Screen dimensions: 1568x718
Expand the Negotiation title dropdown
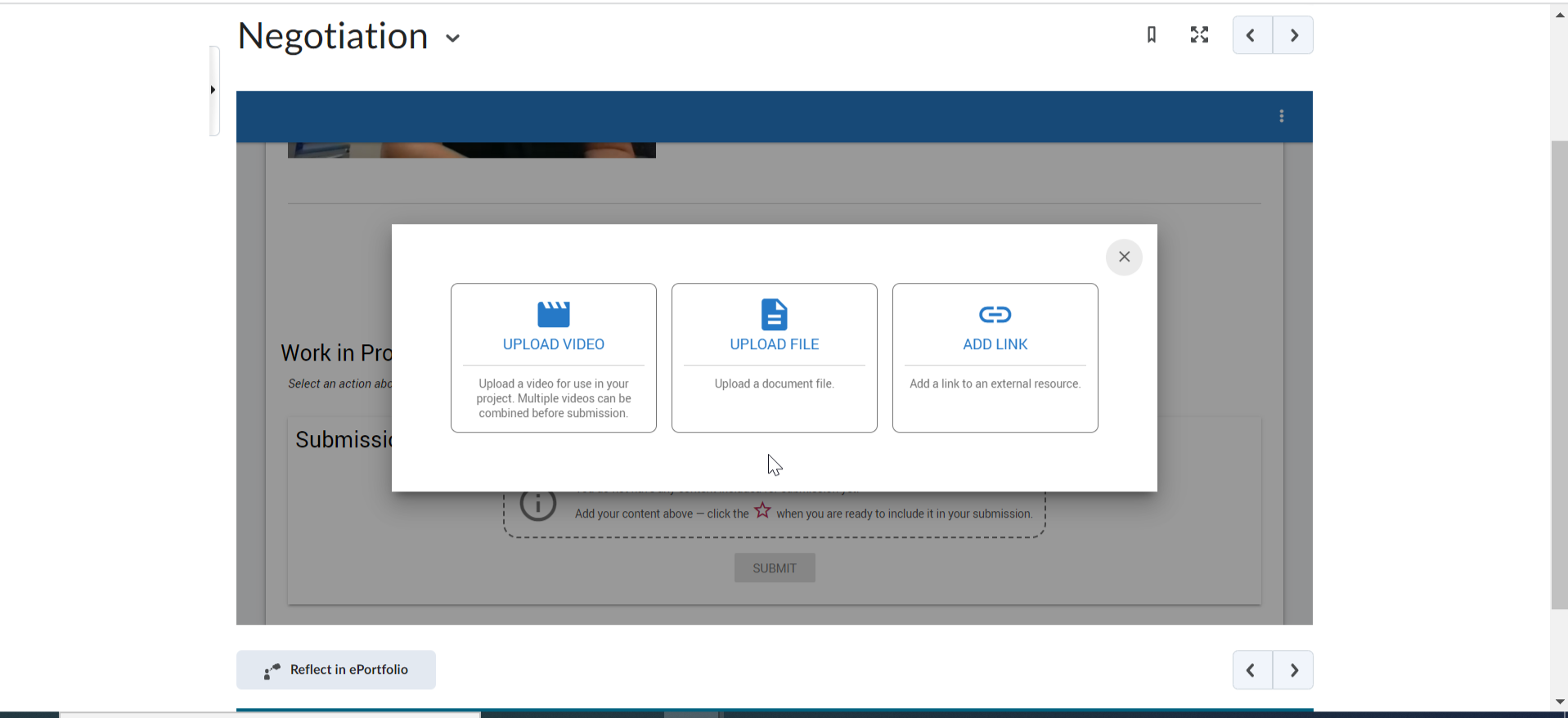(x=452, y=38)
